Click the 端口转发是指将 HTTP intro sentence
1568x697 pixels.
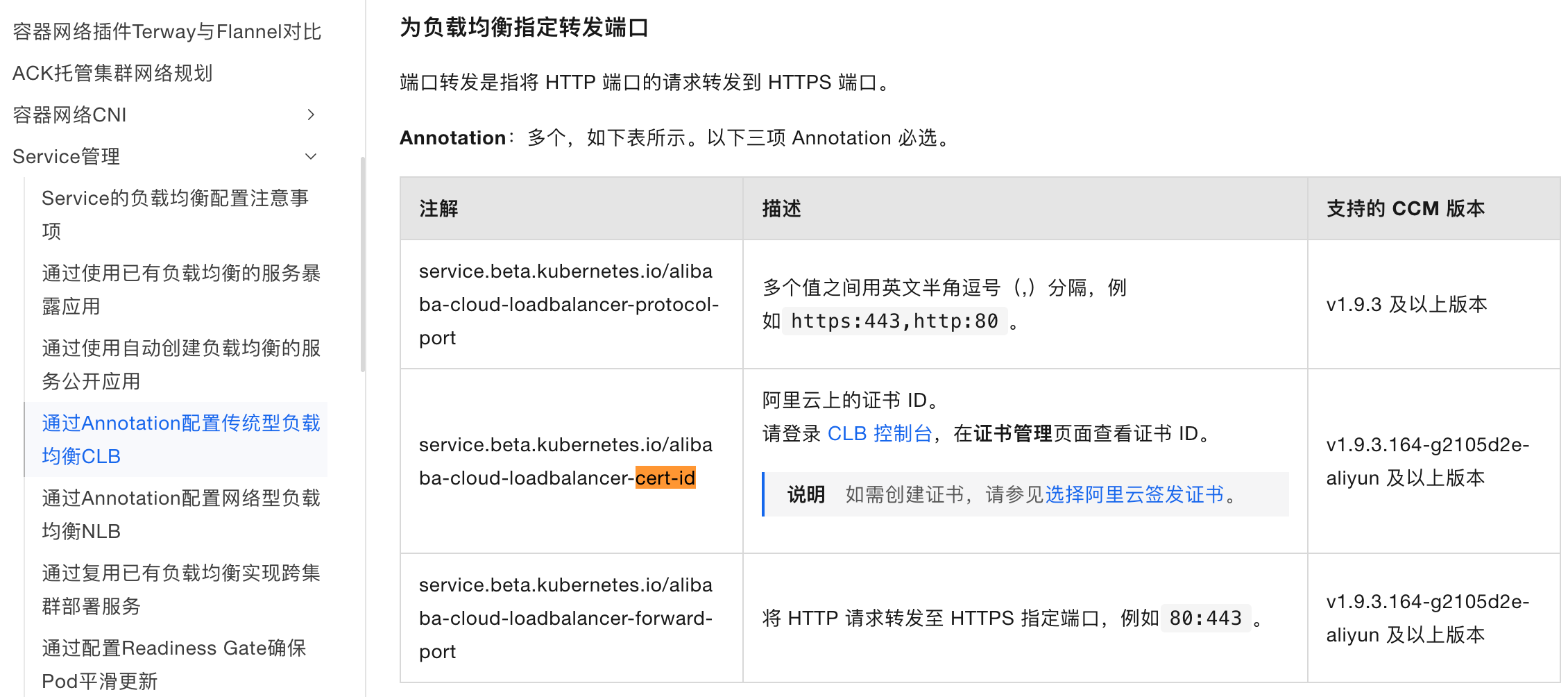point(645,82)
